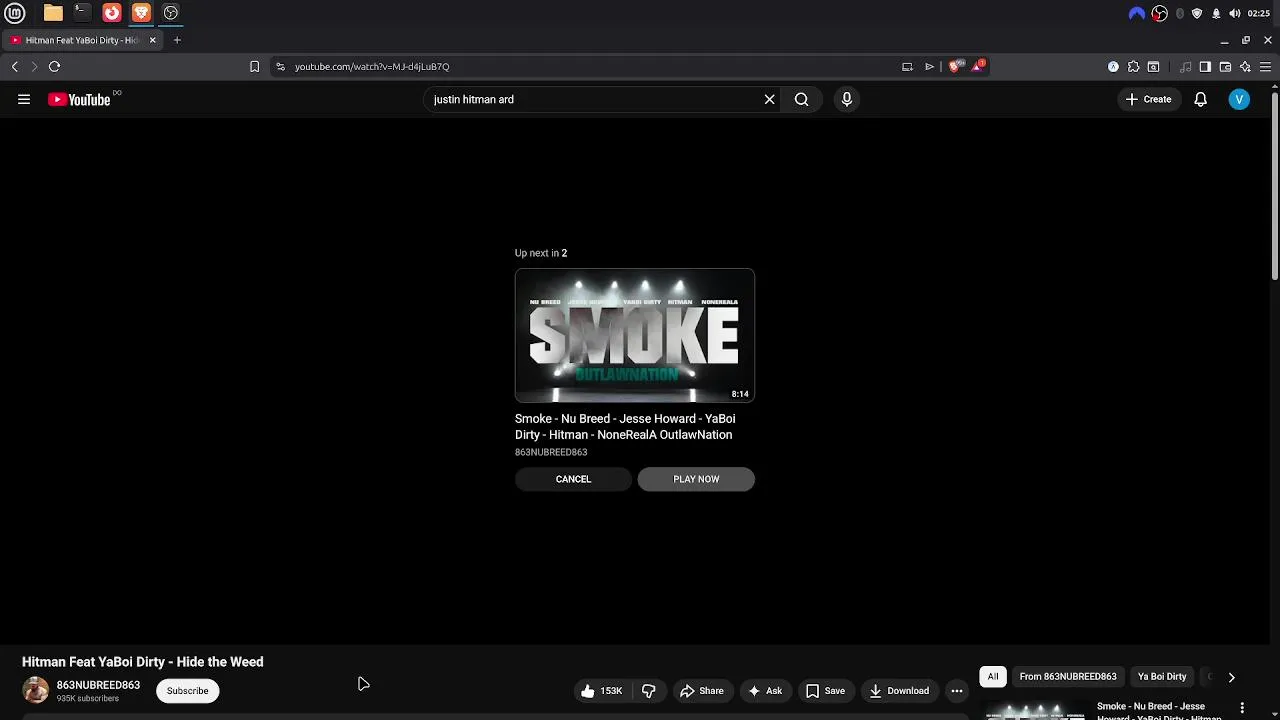The image size is (1280, 720).
Task: Open site settings icon in address bar
Action: tap(280, 66)
